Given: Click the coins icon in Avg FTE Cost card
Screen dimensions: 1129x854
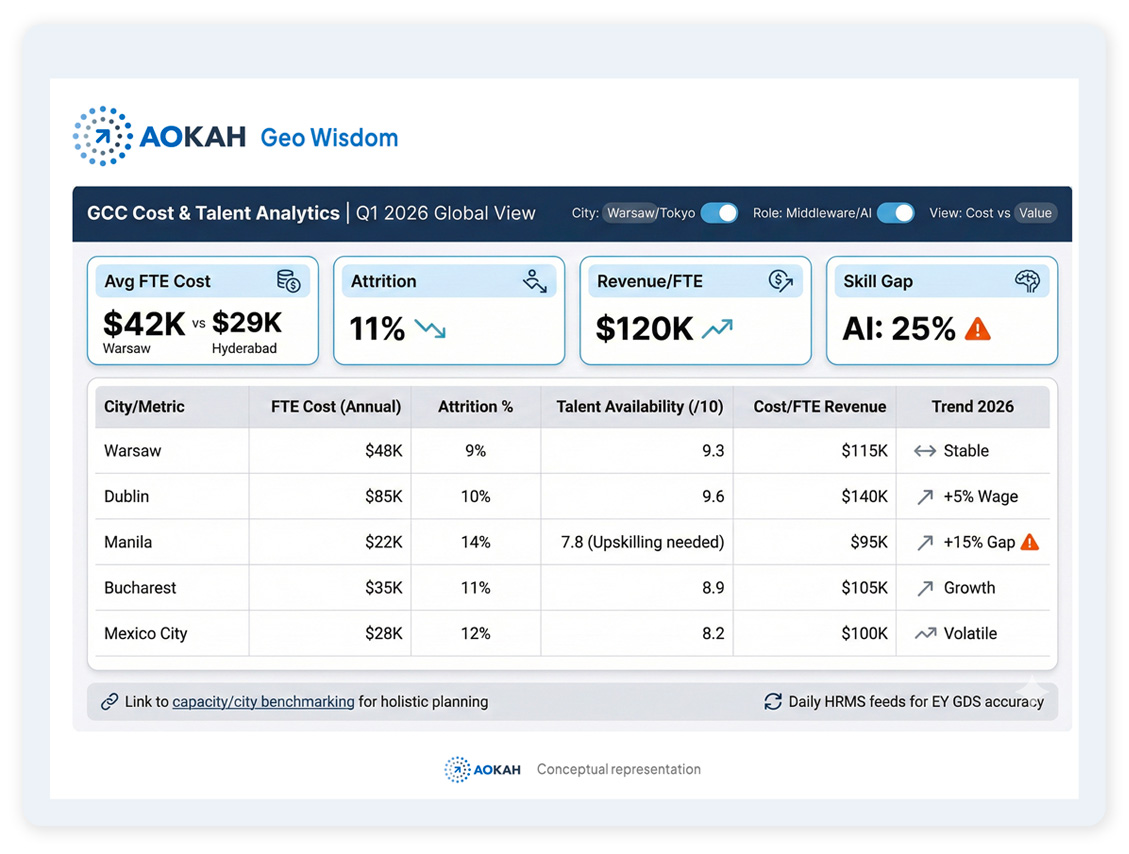Looking at the screenshot, I should point(289,281).
